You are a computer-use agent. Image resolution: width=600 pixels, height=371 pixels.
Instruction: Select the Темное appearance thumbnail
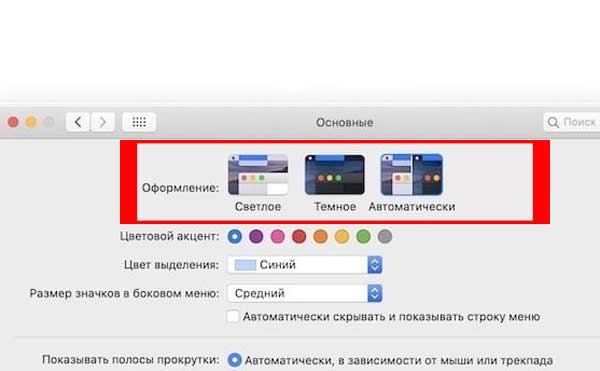coord(335,175)
